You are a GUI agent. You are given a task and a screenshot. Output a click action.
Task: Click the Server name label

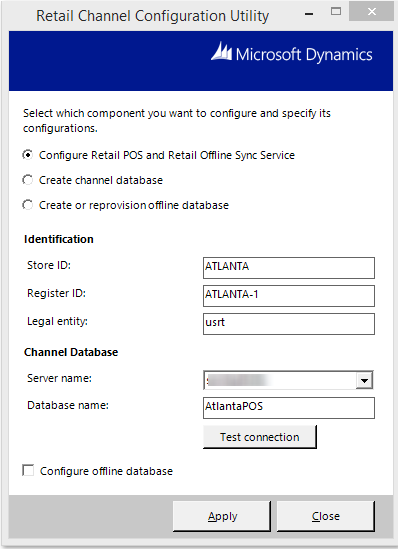point(60,378)
